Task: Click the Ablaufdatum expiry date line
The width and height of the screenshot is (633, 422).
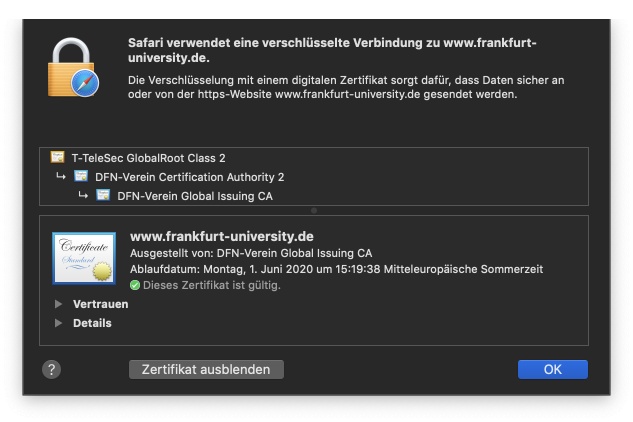Action: point(337,269)
